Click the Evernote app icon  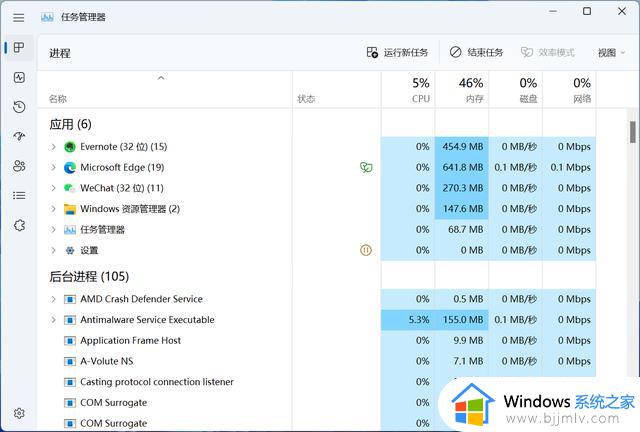click(70, 147)
